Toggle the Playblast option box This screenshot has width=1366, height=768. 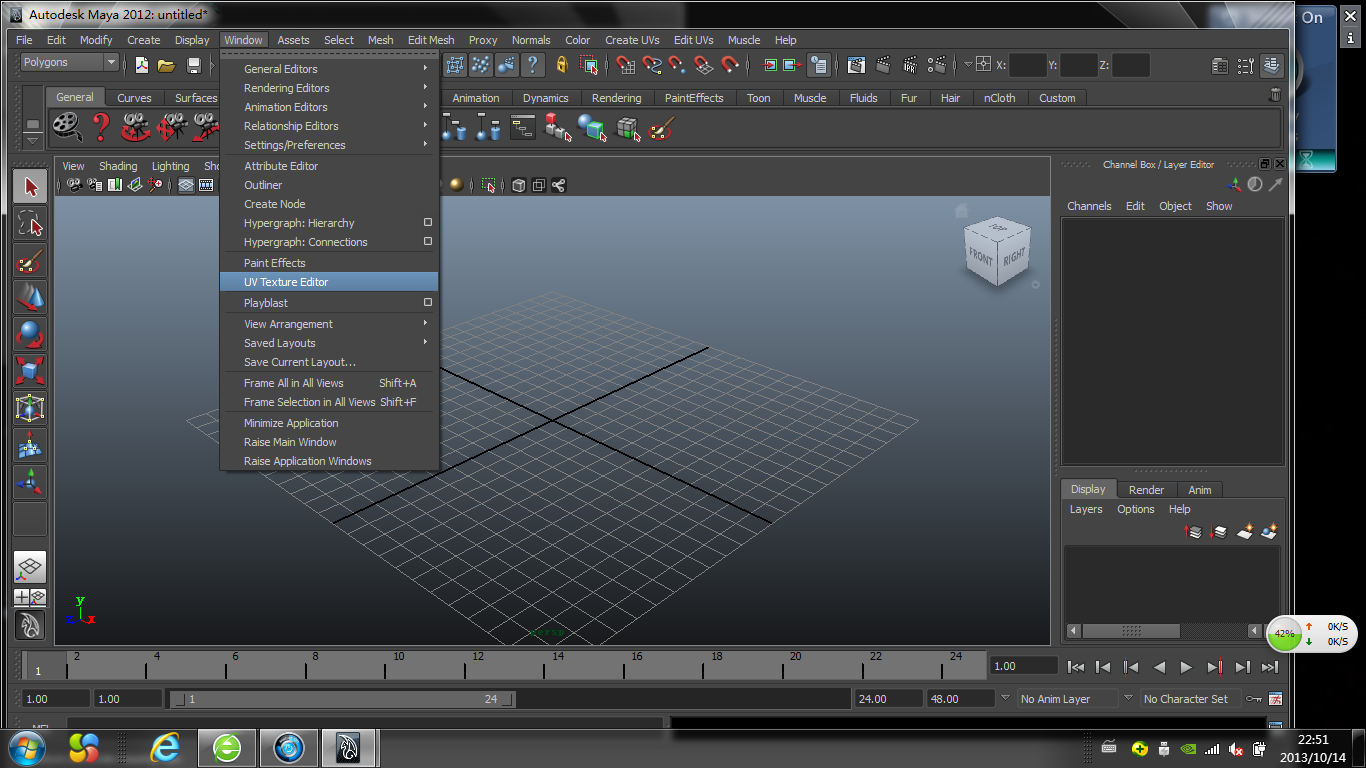click(427, 303)
